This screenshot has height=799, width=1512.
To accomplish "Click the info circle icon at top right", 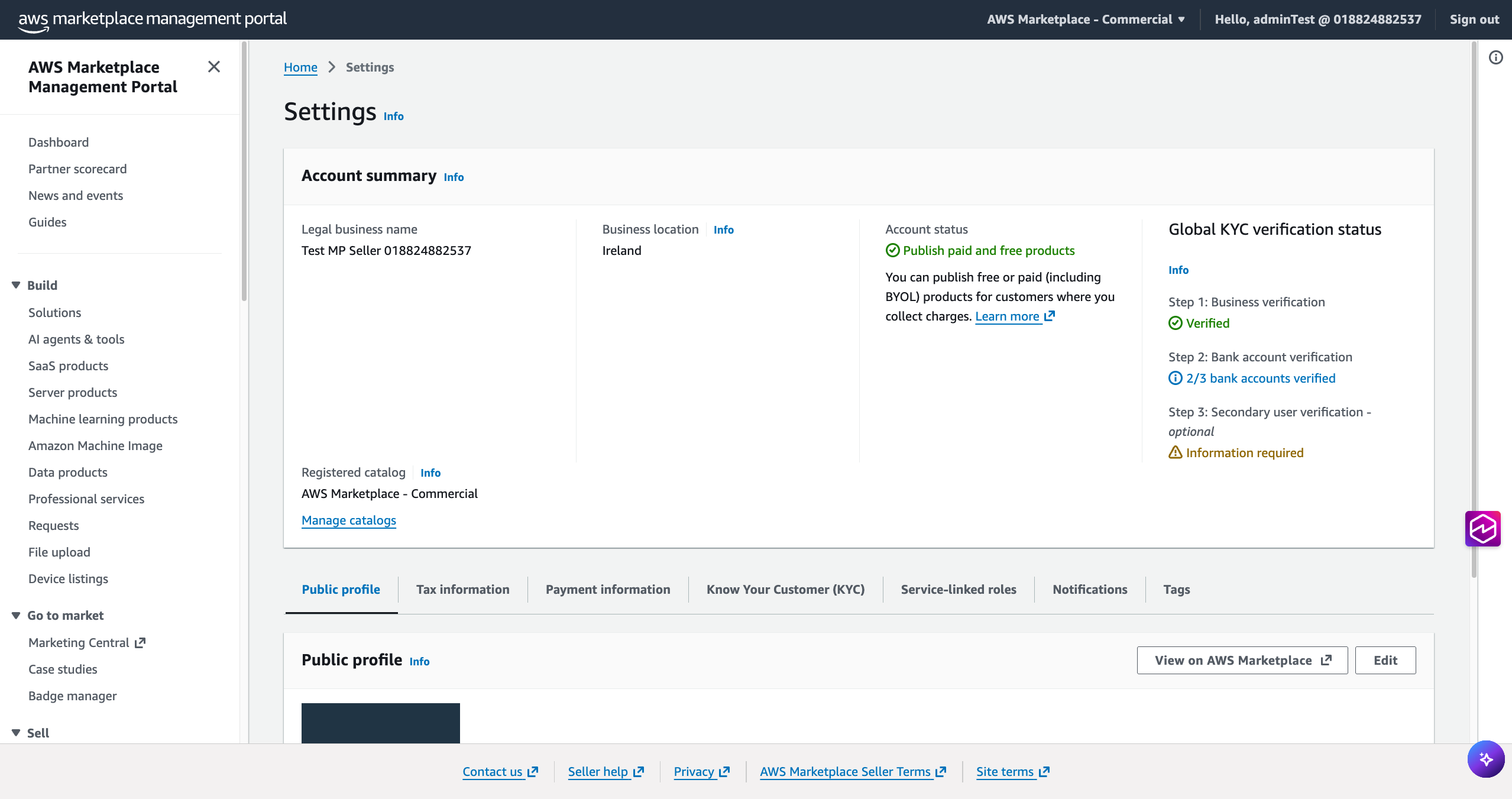I will point(1495,57).
